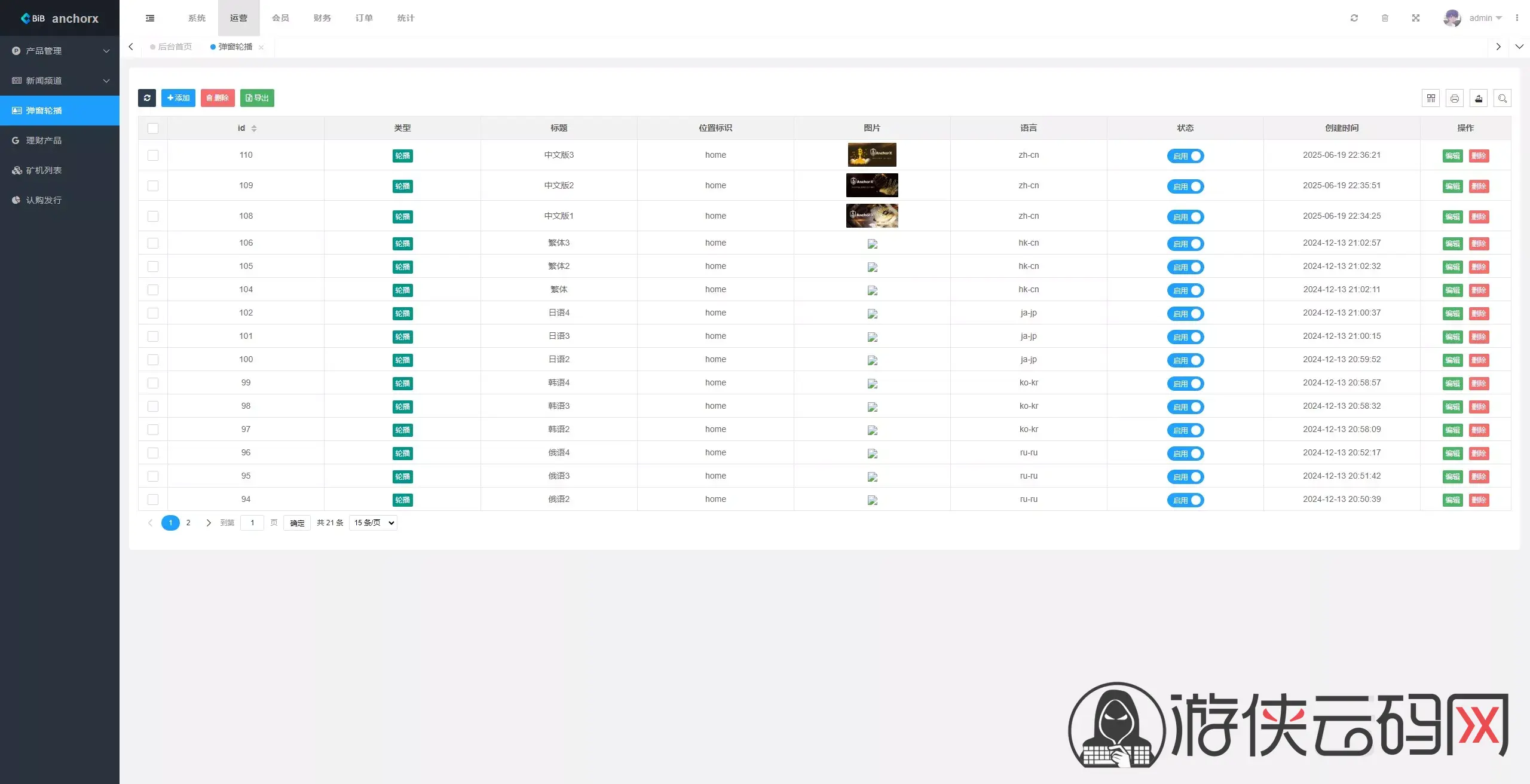Click the blue 添加 button

pos(178,98)
